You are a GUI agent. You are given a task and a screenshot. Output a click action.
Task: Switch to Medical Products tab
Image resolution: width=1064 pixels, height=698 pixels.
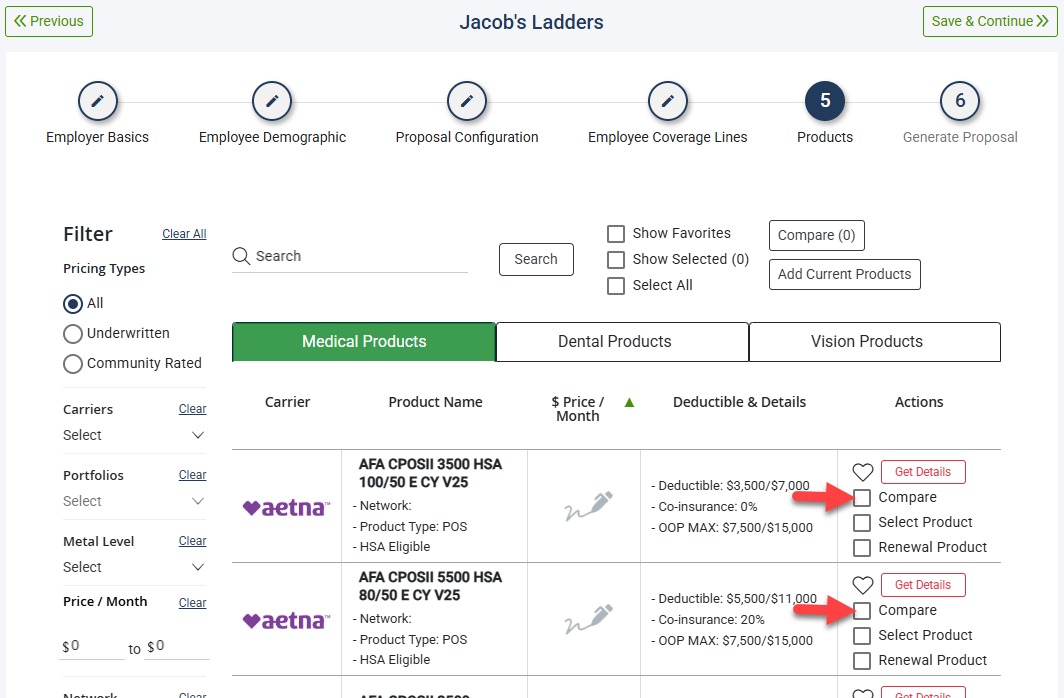pyautogui.click(x=364, y=342)
